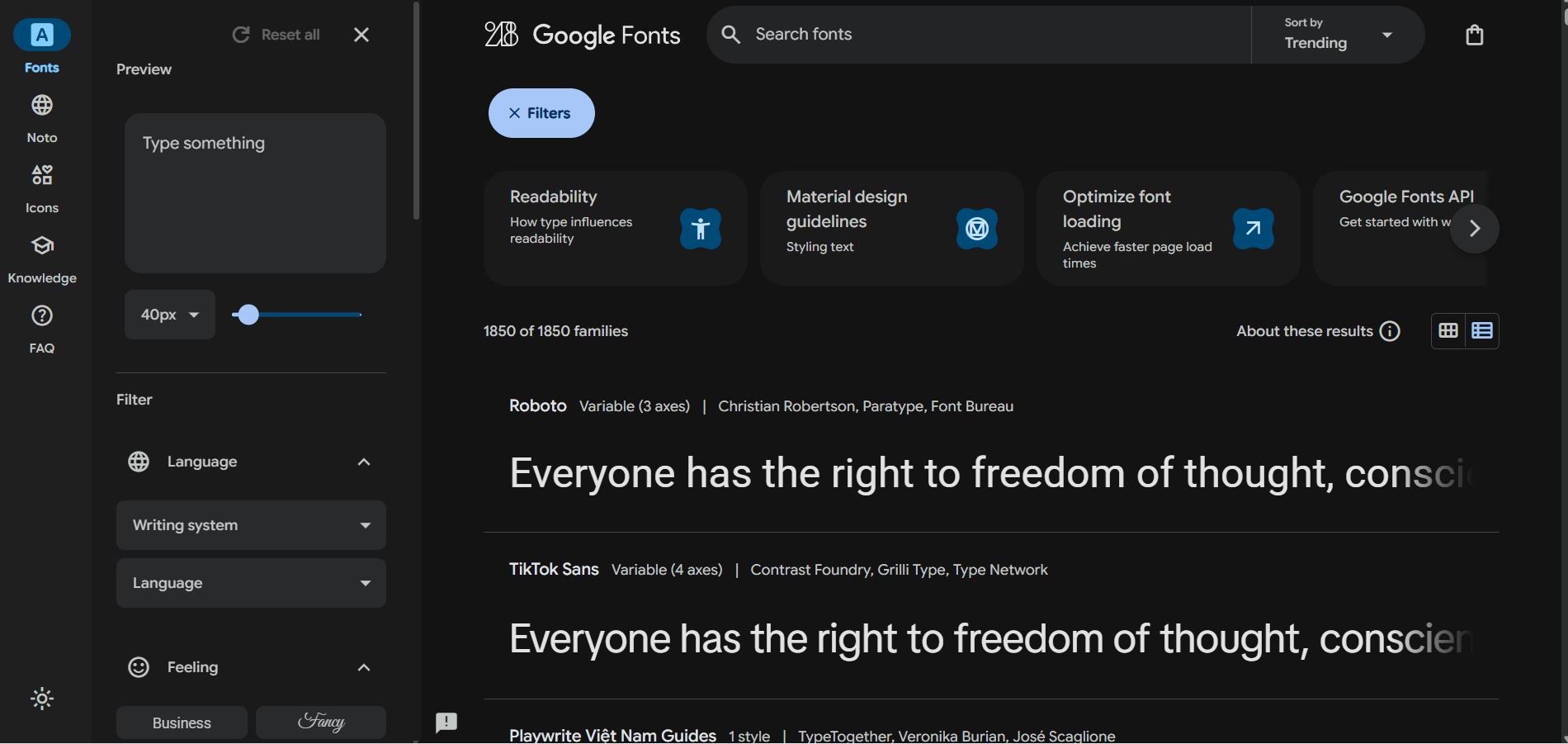This screenshot has height=744, width=1568.
Task: Click the Feeling smiley face icon
Action: click(139, 667)
